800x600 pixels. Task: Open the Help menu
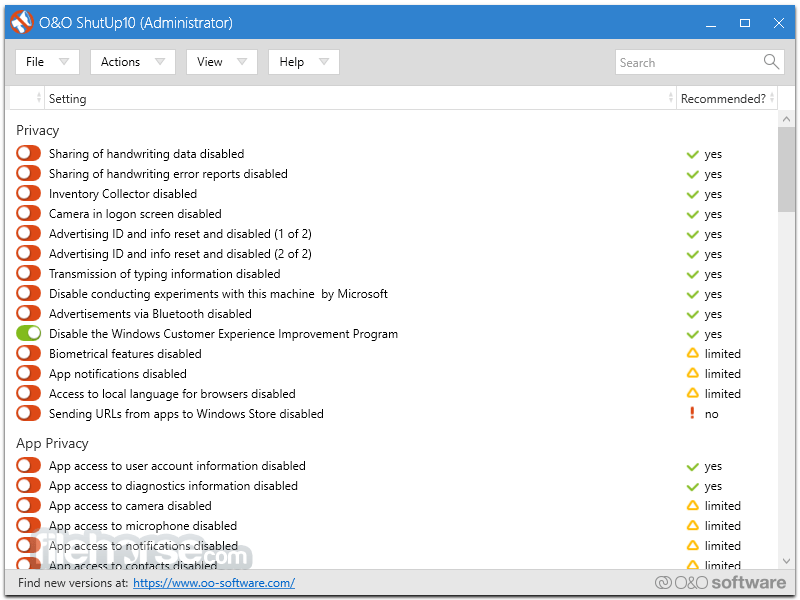[x=304, y=62]
